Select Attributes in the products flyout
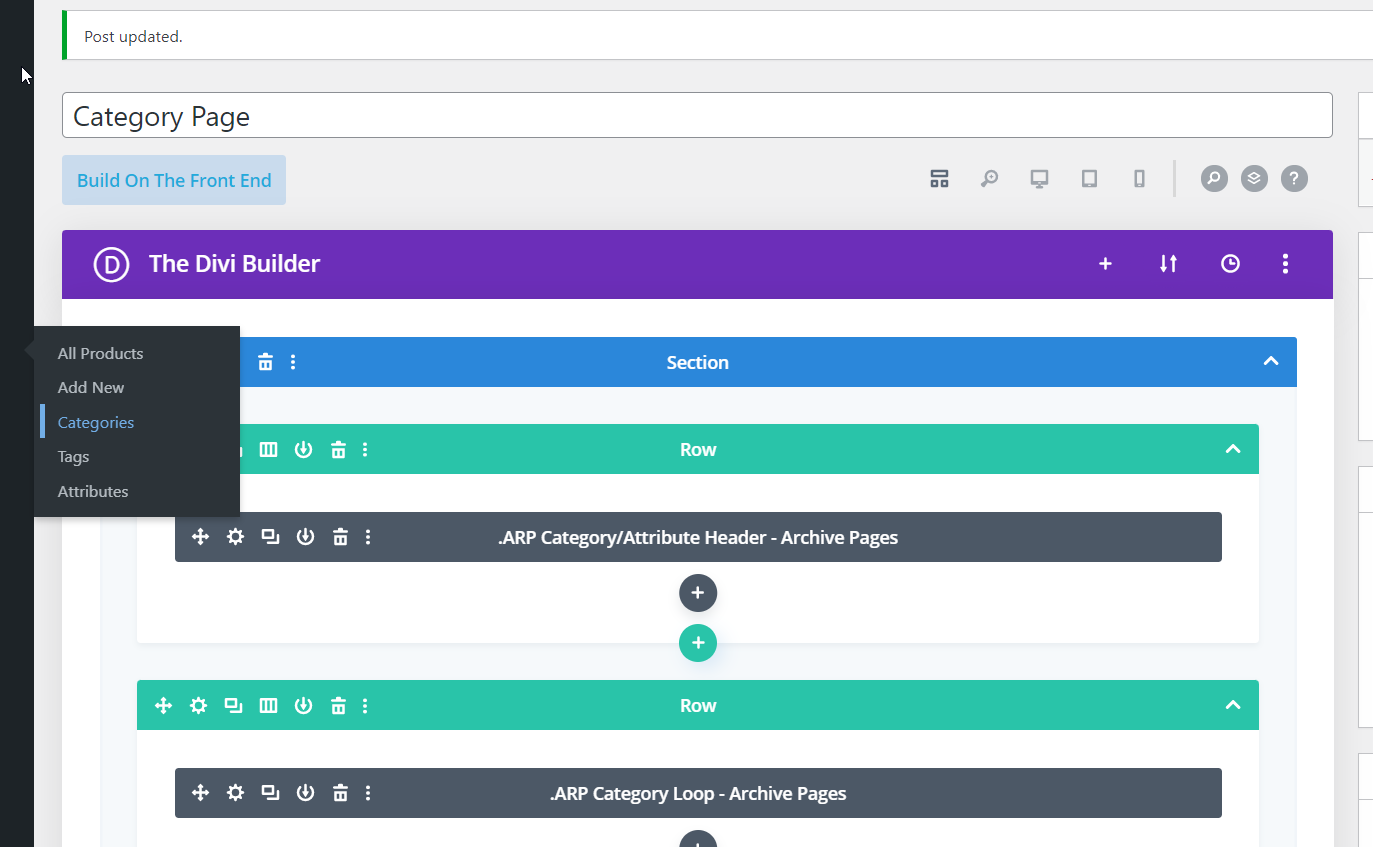1373x847 pixels. pos(93,491)
